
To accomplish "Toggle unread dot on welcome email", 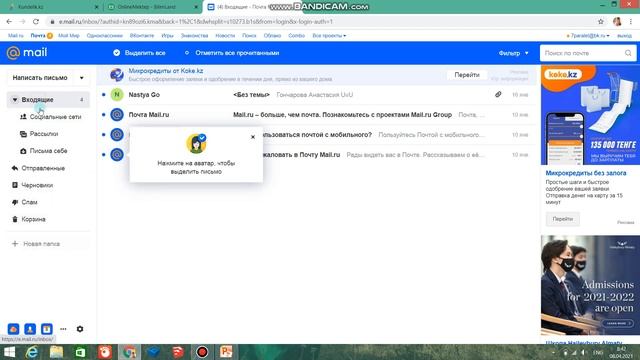I will (104, 155).
